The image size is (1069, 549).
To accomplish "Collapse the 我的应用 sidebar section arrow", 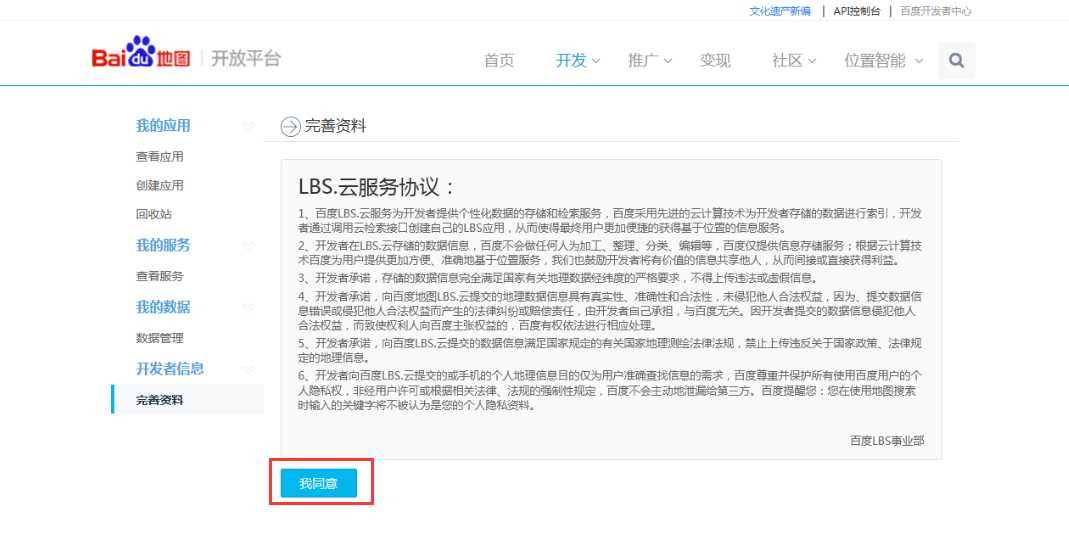I will (x=248, y=126).
